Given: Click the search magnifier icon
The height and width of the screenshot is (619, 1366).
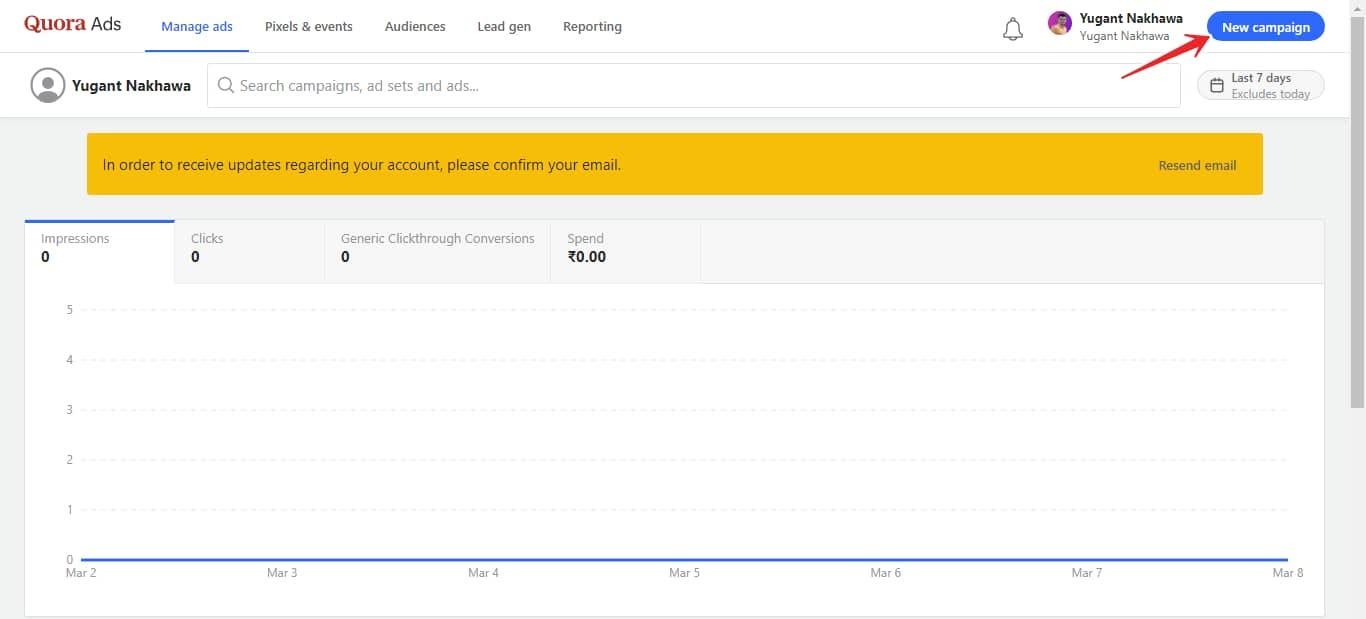Looking at the screenshot, I should point(226,86).
